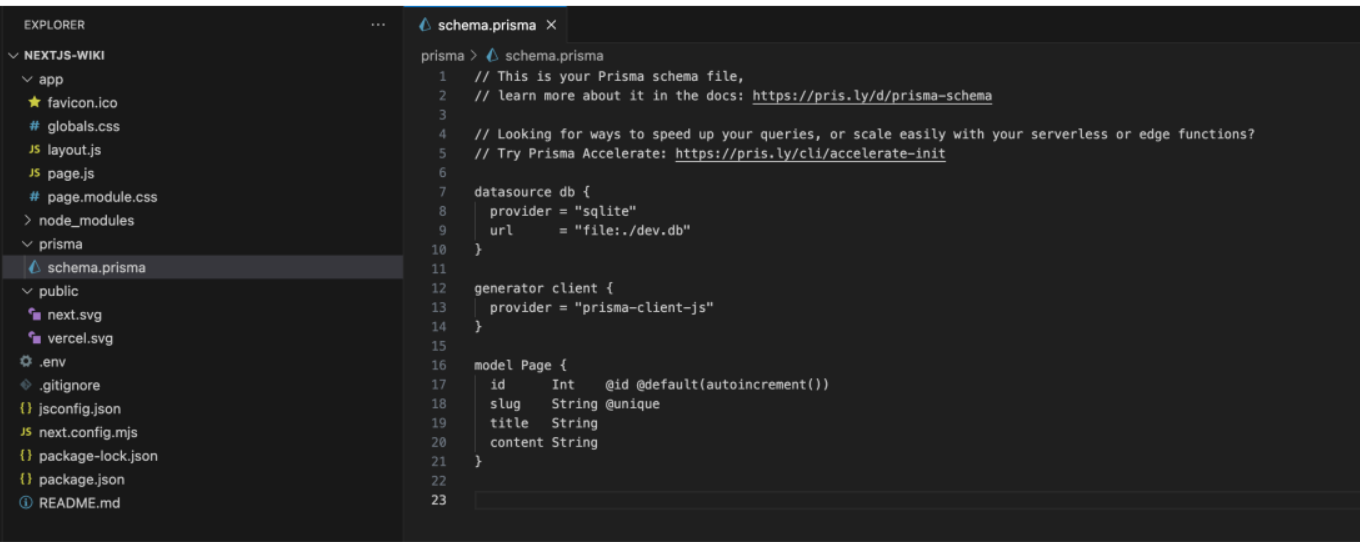Screen dimensions: 1360x542
Task: Click the prisma breadcrumb segment
Action: [x=442, y=56]
